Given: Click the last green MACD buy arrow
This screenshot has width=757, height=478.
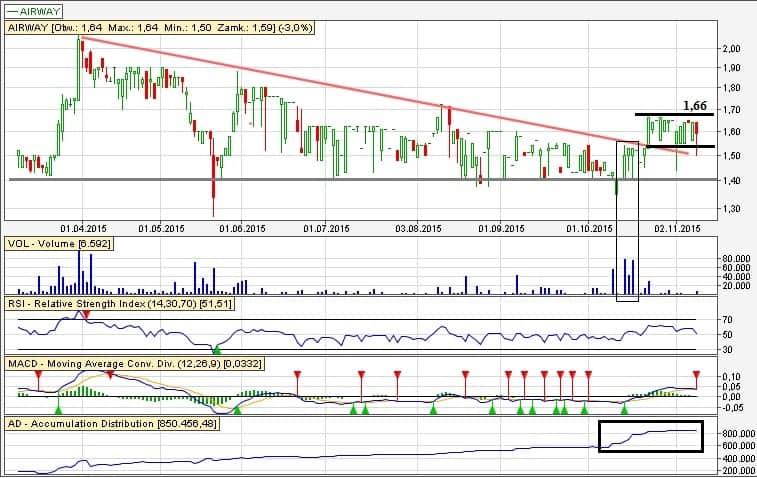Looking at the screenshot, I should (624, 409).
